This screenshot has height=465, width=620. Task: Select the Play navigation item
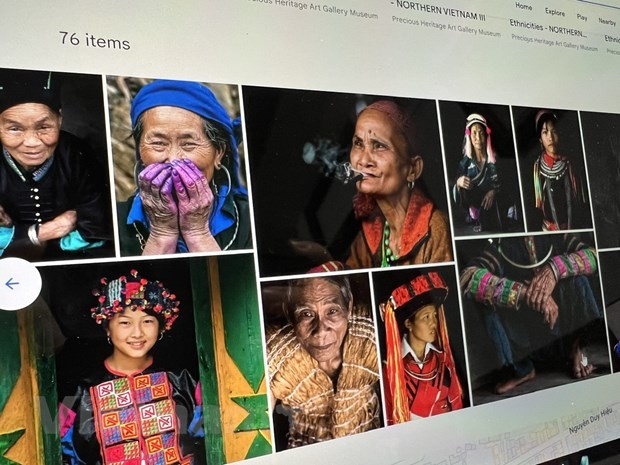582,17
